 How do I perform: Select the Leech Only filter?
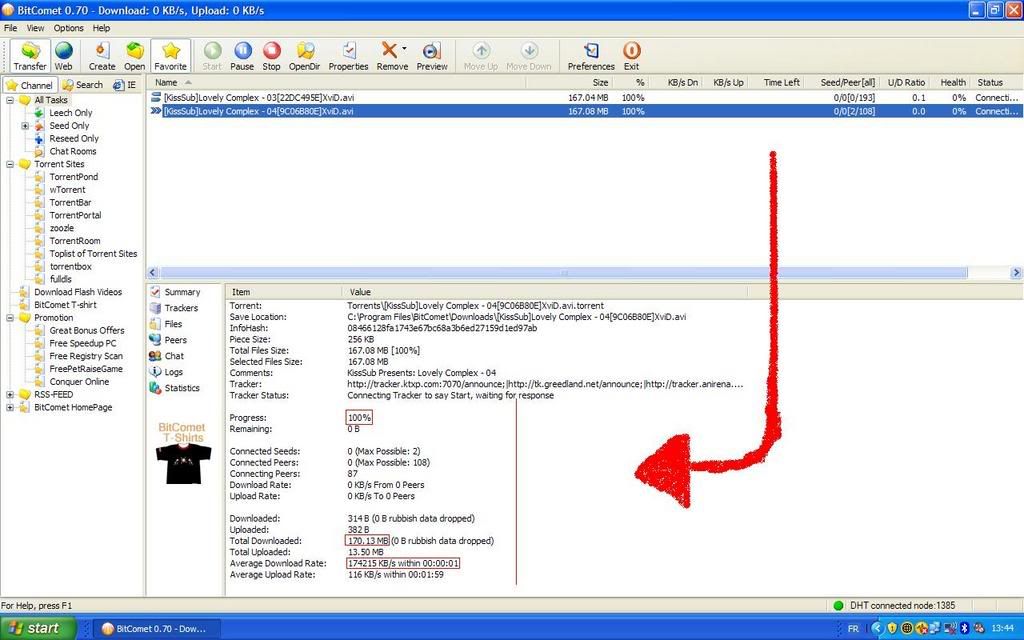point(70,113)
